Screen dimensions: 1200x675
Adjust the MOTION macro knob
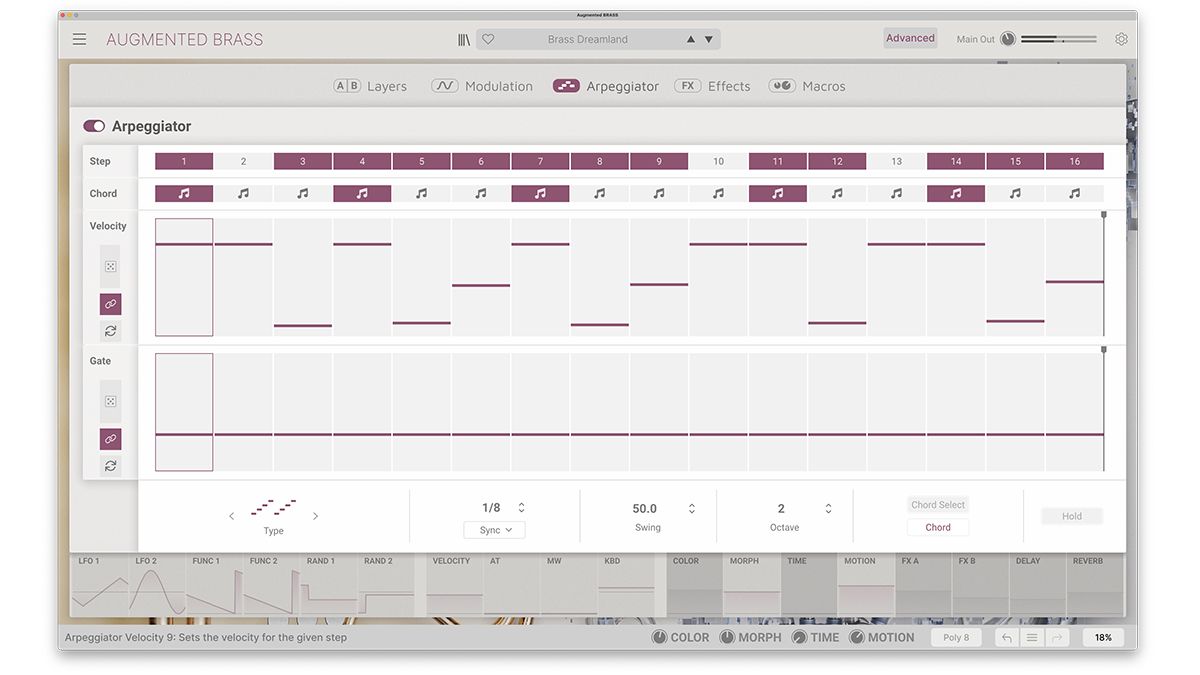[x=857, y=637]
